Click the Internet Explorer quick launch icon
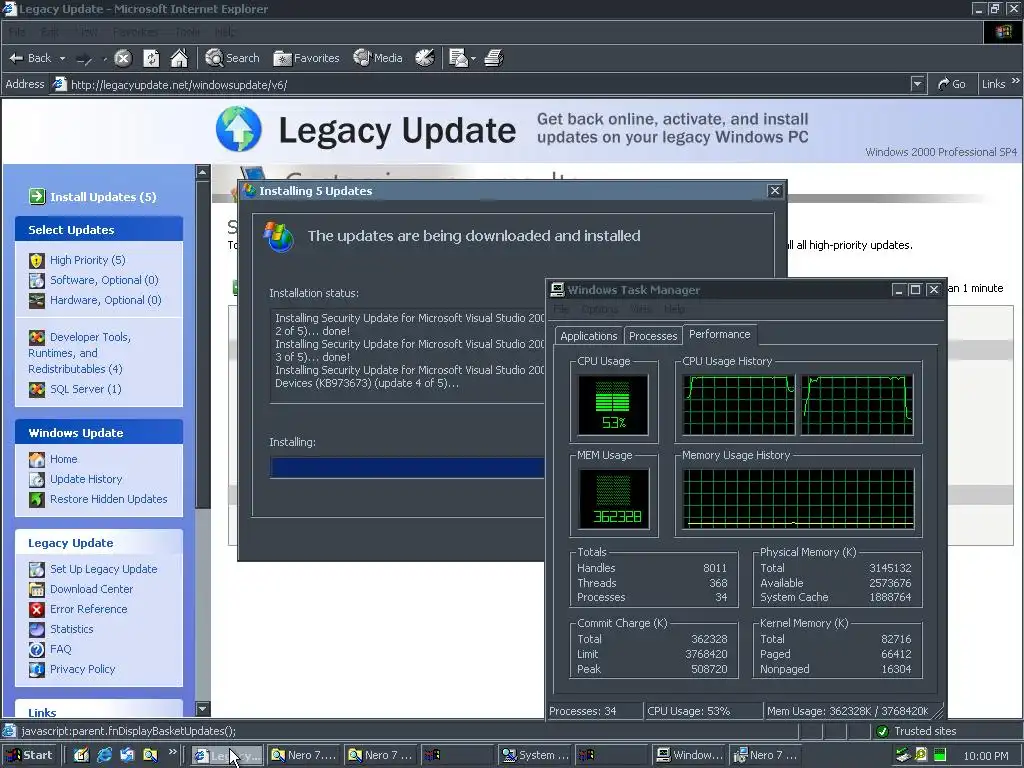Screen dimensions: 1024x768 104,756
